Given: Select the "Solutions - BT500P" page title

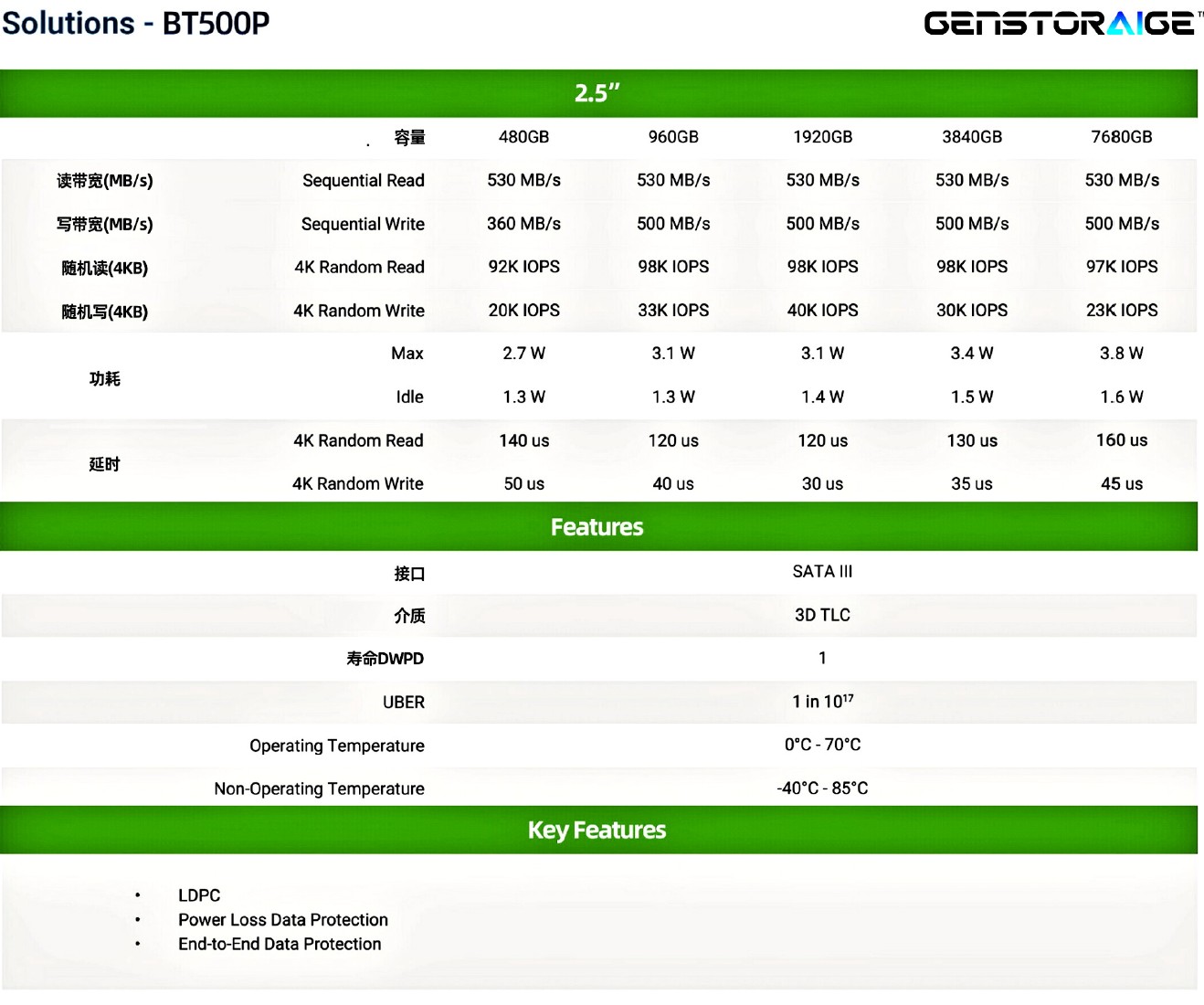Looking at the screenshot, I should 136,23.
